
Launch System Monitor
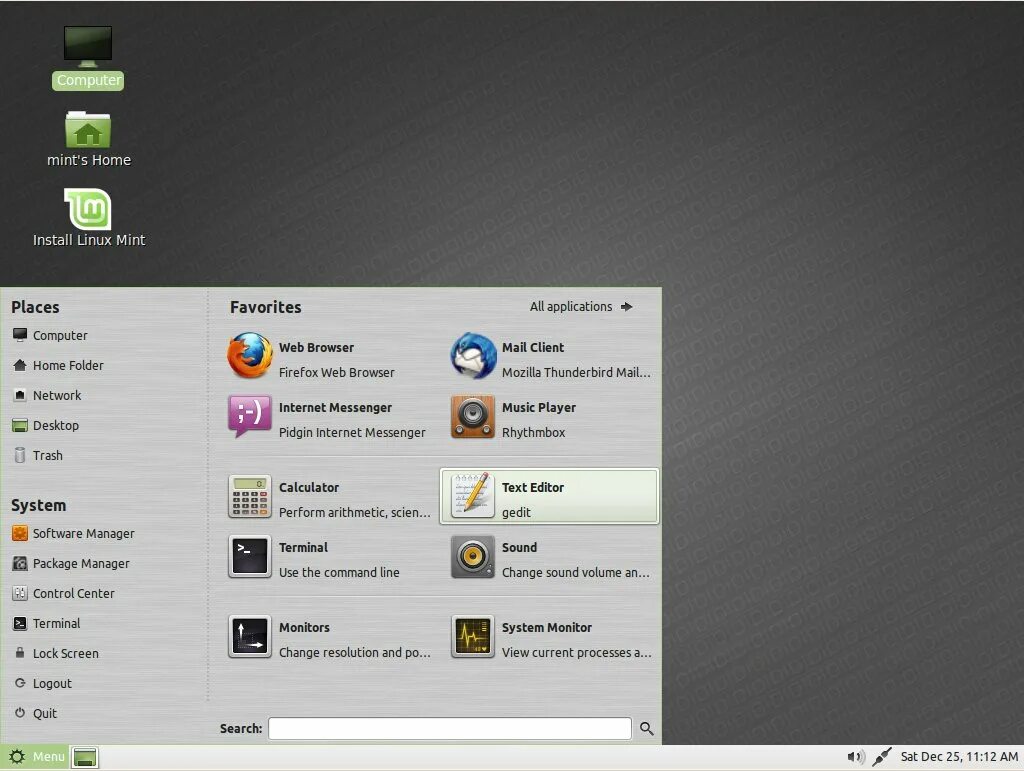(x=549, y=639)
